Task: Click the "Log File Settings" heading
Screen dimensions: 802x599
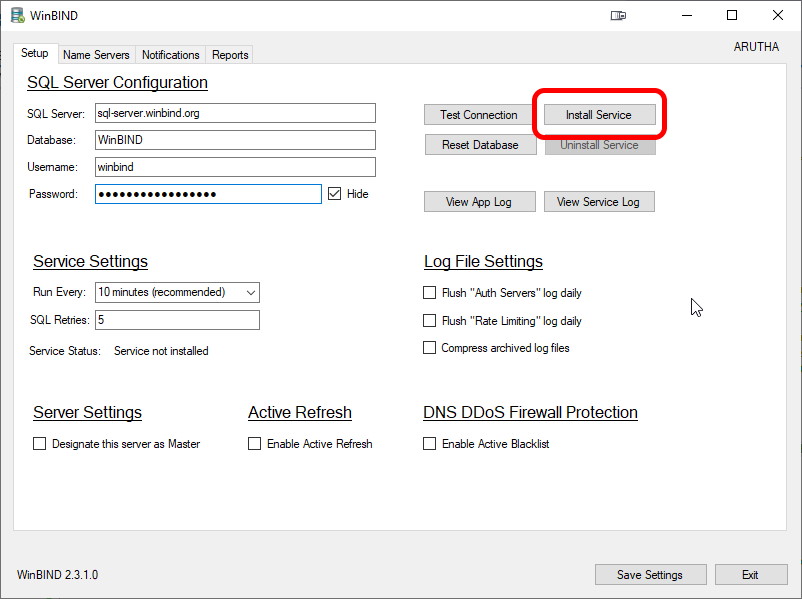Action: click(483, 261)
